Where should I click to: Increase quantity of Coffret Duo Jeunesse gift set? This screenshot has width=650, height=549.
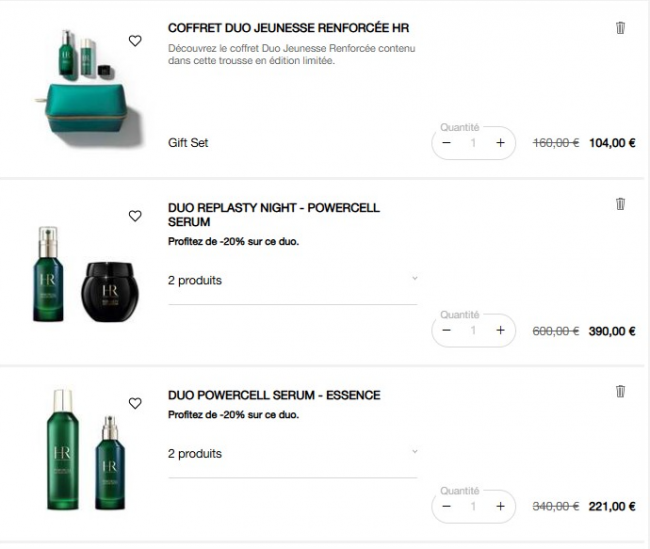[x=500, y=143]
